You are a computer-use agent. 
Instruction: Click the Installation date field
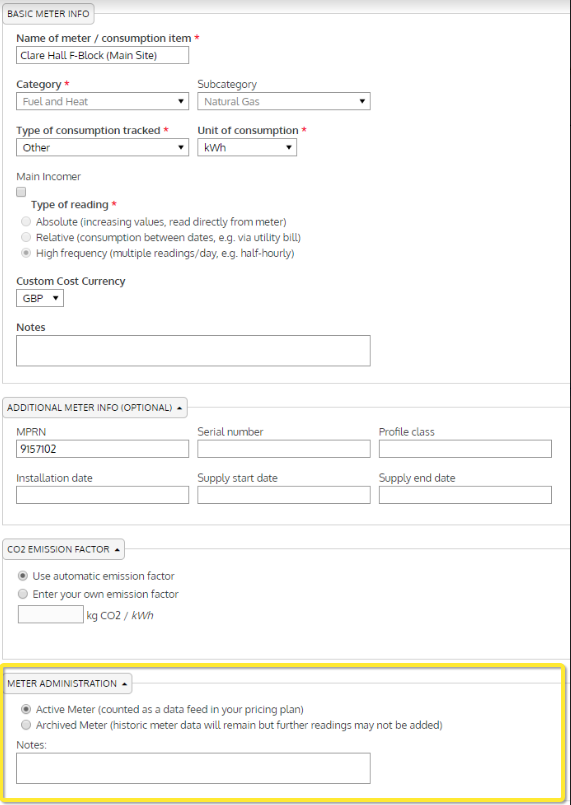point(102,495)
